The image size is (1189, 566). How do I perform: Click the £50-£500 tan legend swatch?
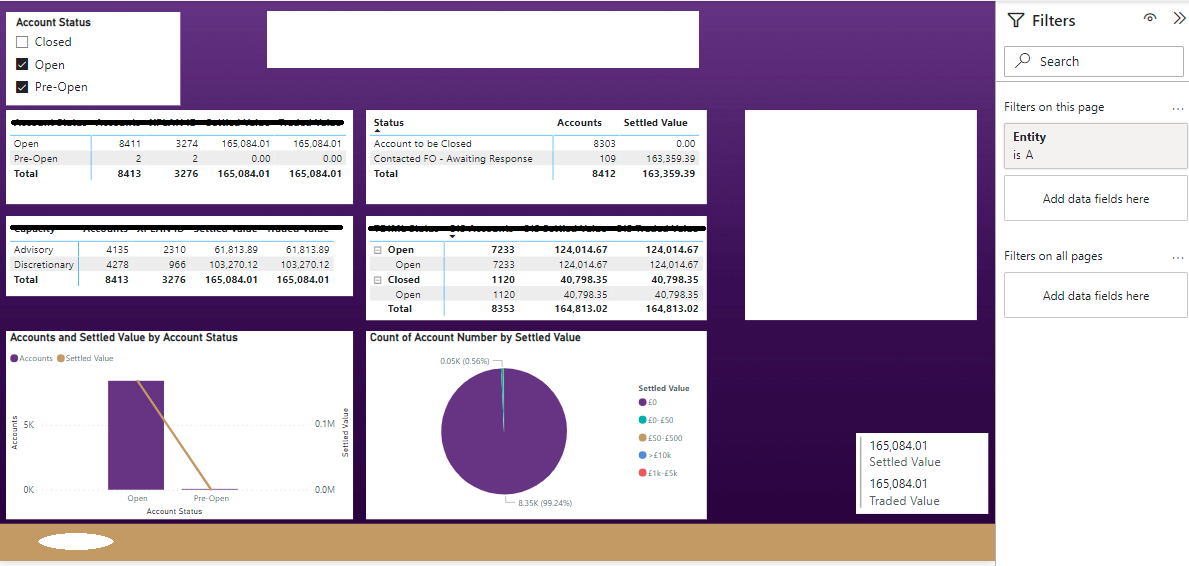[642, 438]
